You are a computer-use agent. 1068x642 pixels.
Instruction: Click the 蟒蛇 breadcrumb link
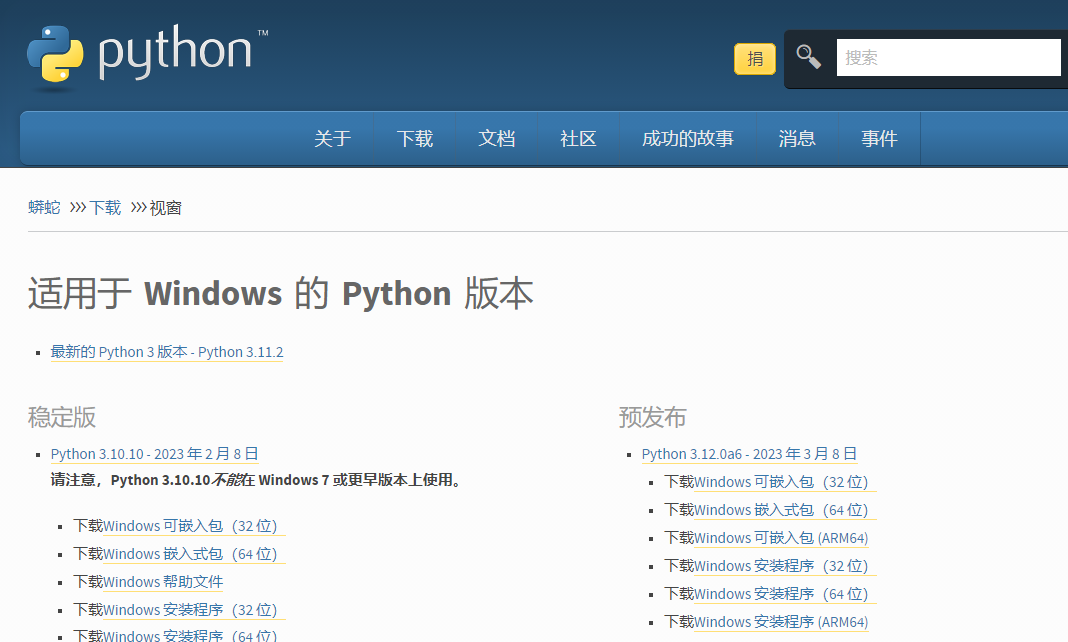[x=44, y=208]
